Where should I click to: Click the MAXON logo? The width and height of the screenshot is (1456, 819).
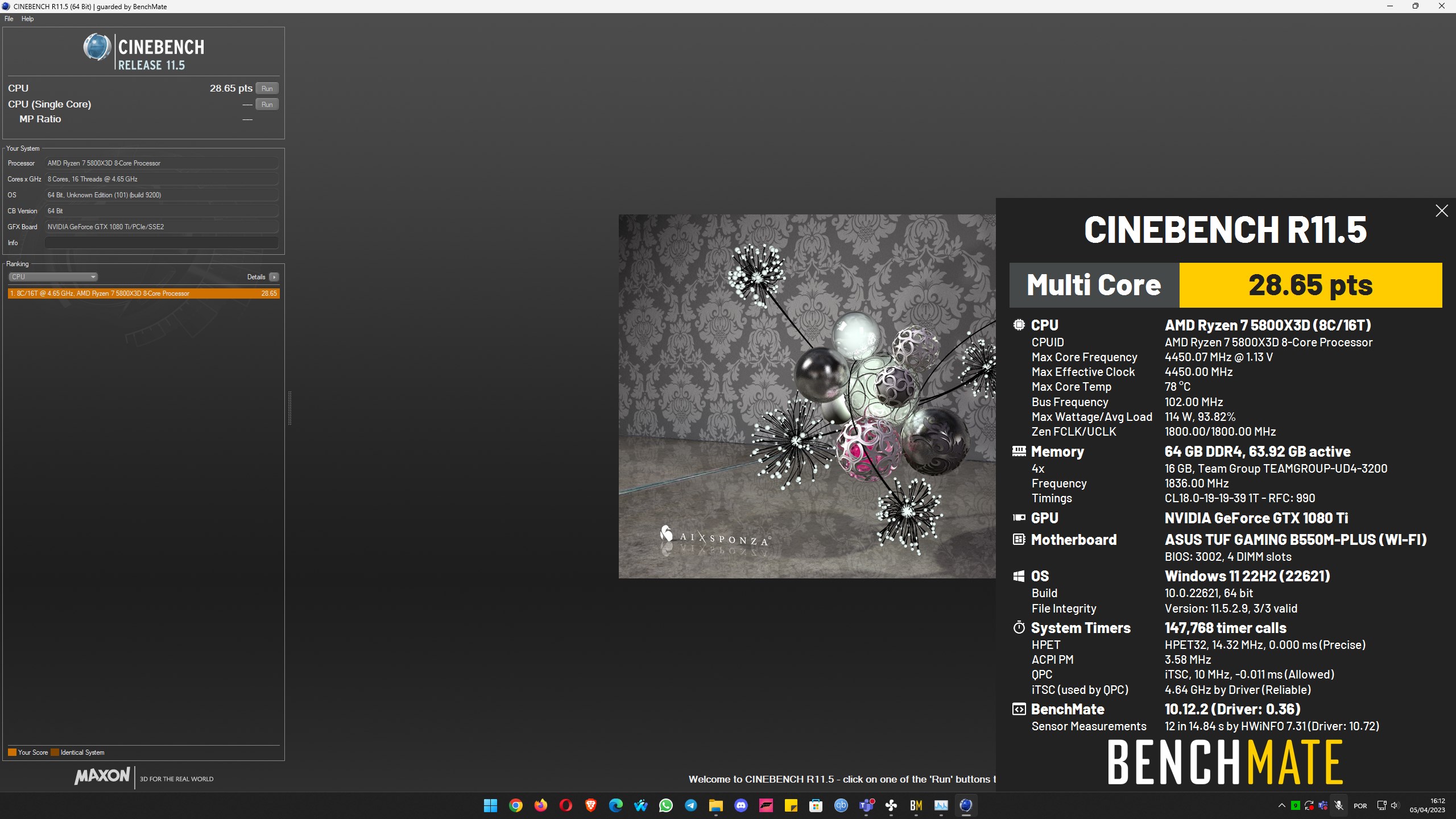[102, 776]
